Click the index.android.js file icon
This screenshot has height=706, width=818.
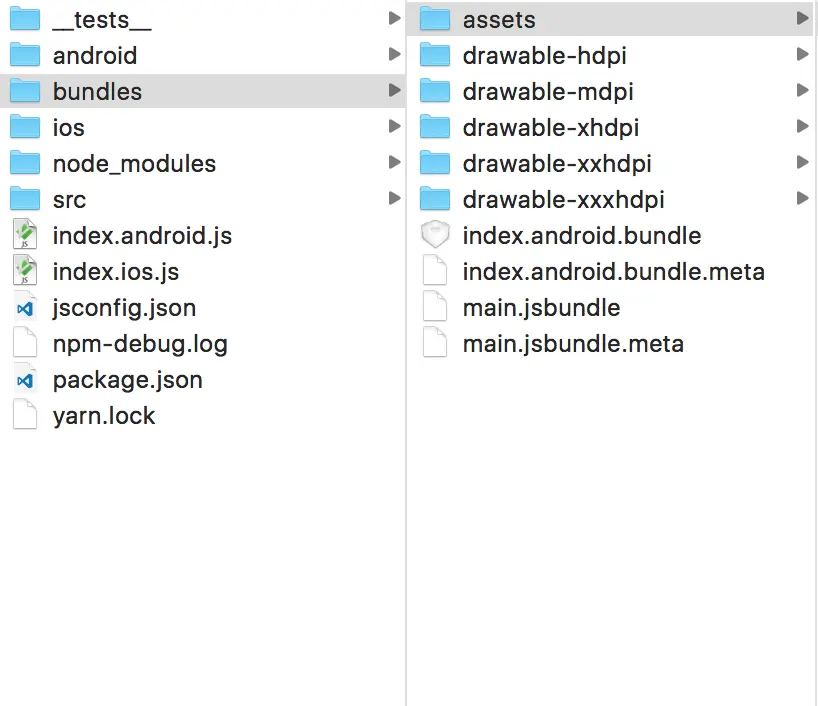tap(25, 235)
